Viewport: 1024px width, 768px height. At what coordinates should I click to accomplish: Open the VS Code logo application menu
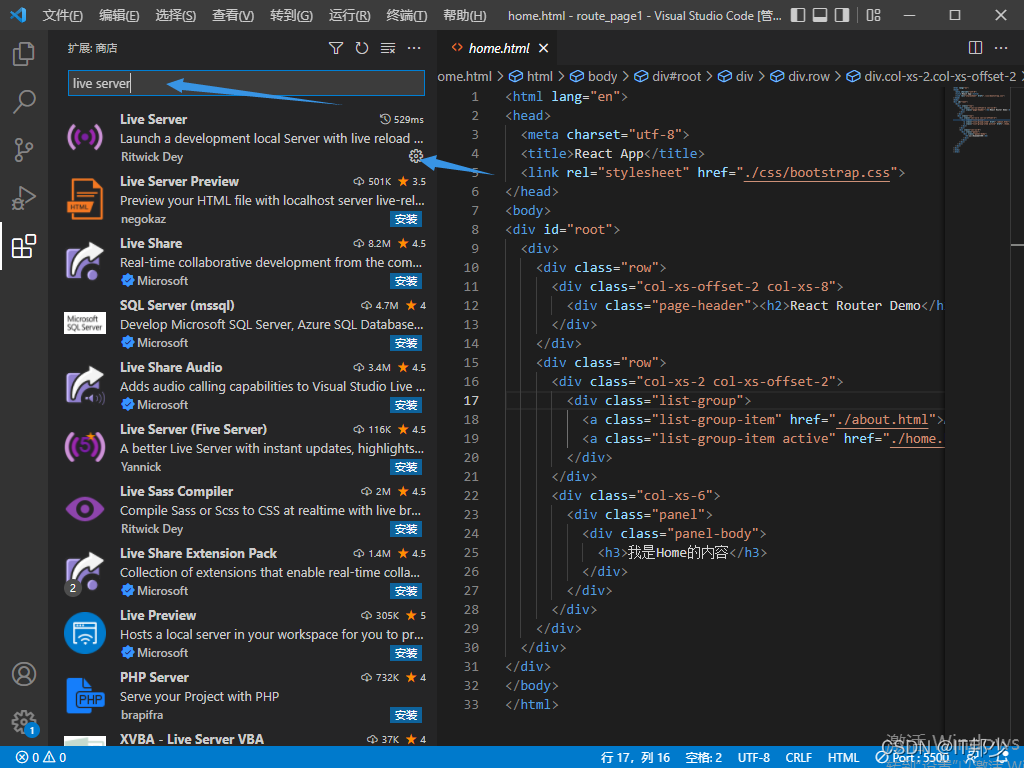(18, 15)
